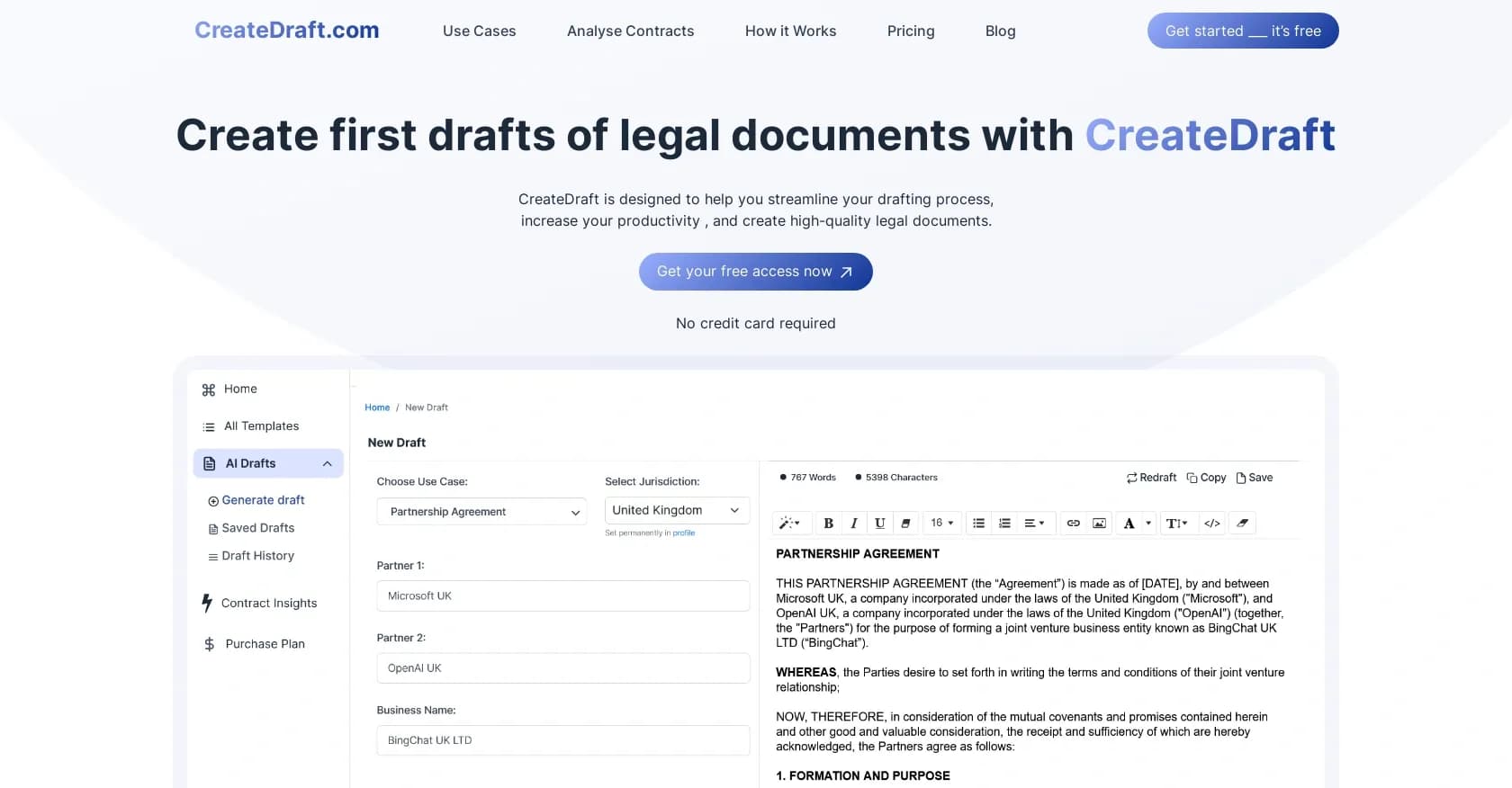Open the font size 16 dropdown
The width and height of the screenshot is (1512, 788).
click(942, 523)
